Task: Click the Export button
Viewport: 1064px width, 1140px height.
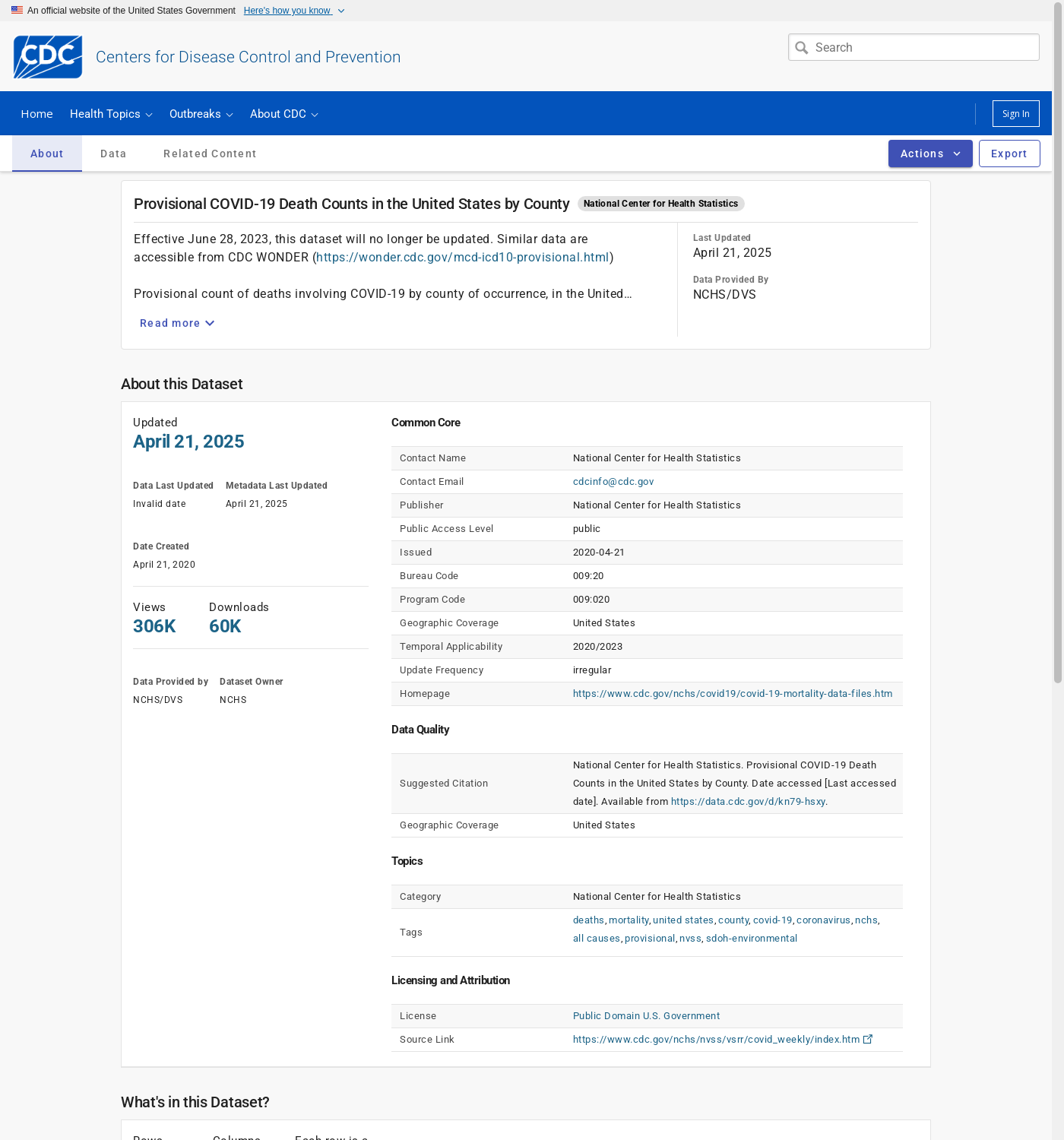Action: (1009, 154)
